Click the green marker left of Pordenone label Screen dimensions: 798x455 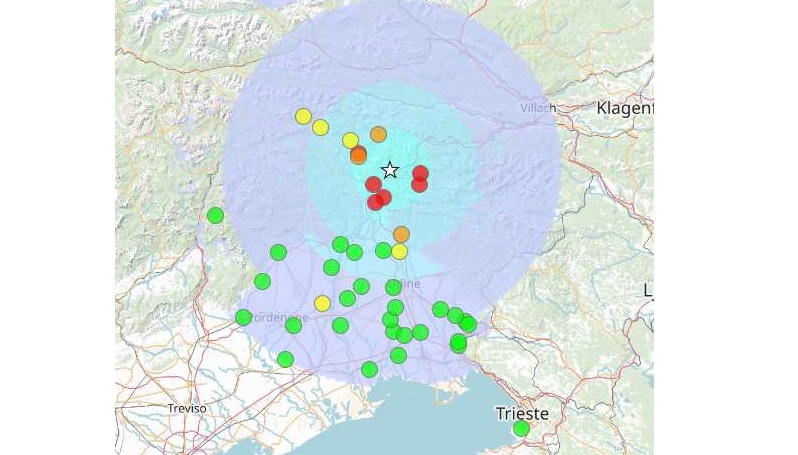(x=243, y=317)
